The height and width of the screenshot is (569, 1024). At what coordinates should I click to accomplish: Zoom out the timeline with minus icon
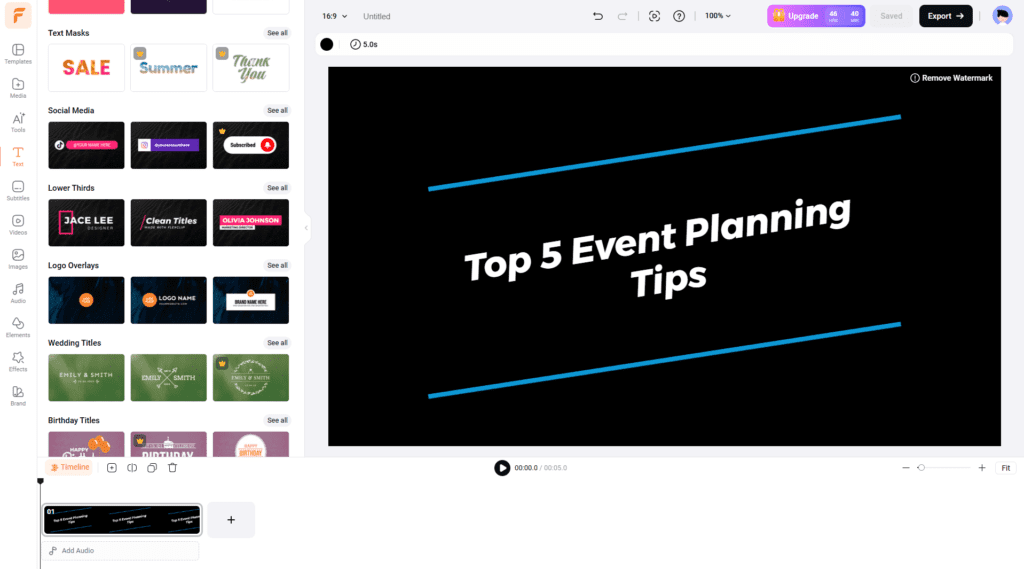pyautogui.click(x=906, y=468)
